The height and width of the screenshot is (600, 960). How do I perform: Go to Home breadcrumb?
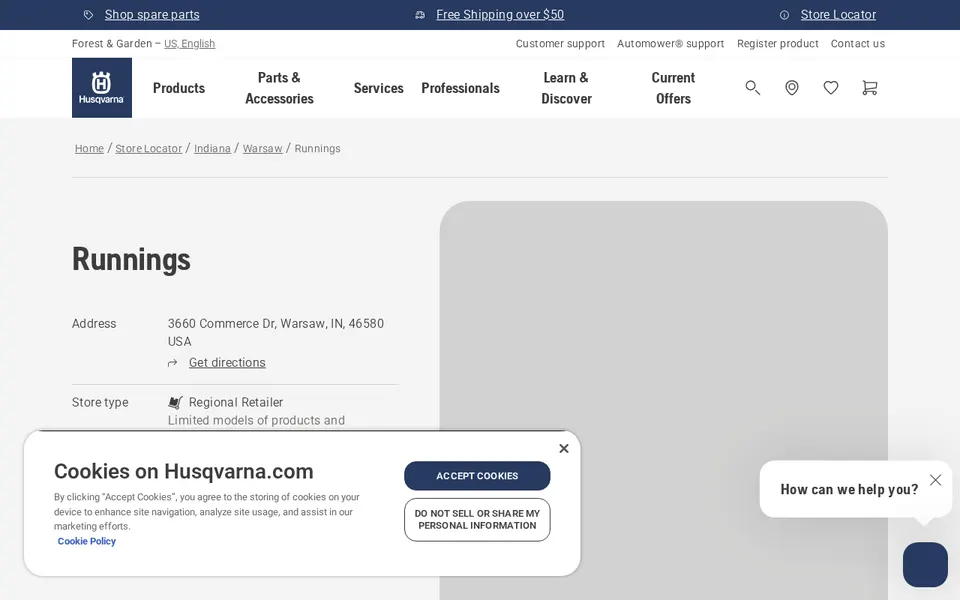tap(89, 148)
